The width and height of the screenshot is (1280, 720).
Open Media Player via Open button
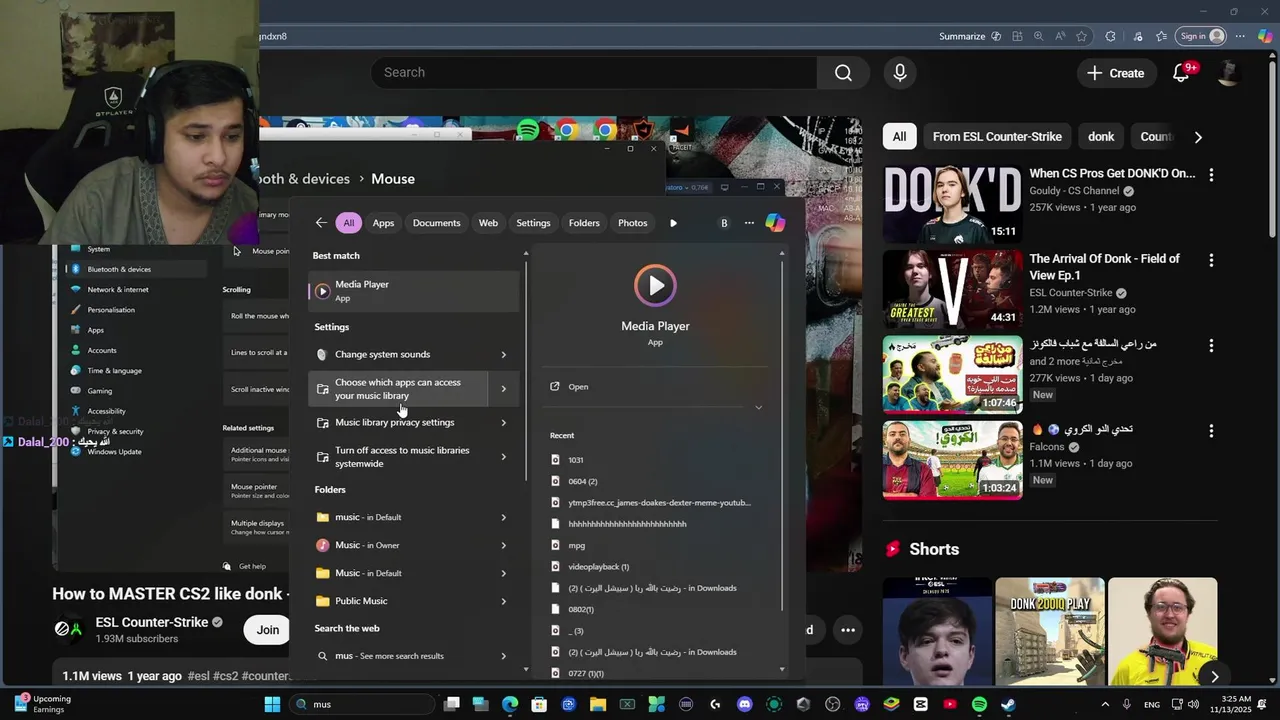point(655,387)
